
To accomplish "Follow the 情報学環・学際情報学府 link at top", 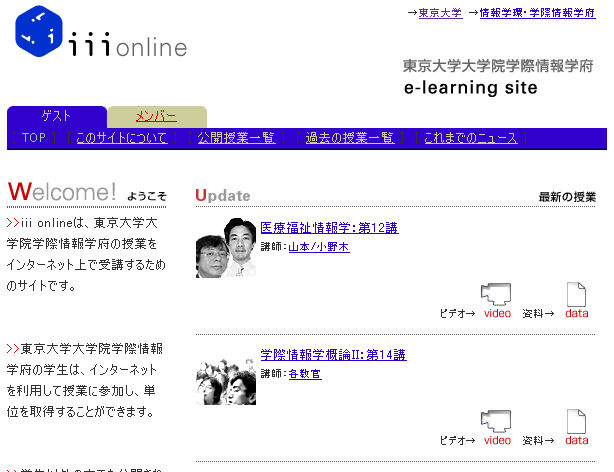I will tap(537, 13).
